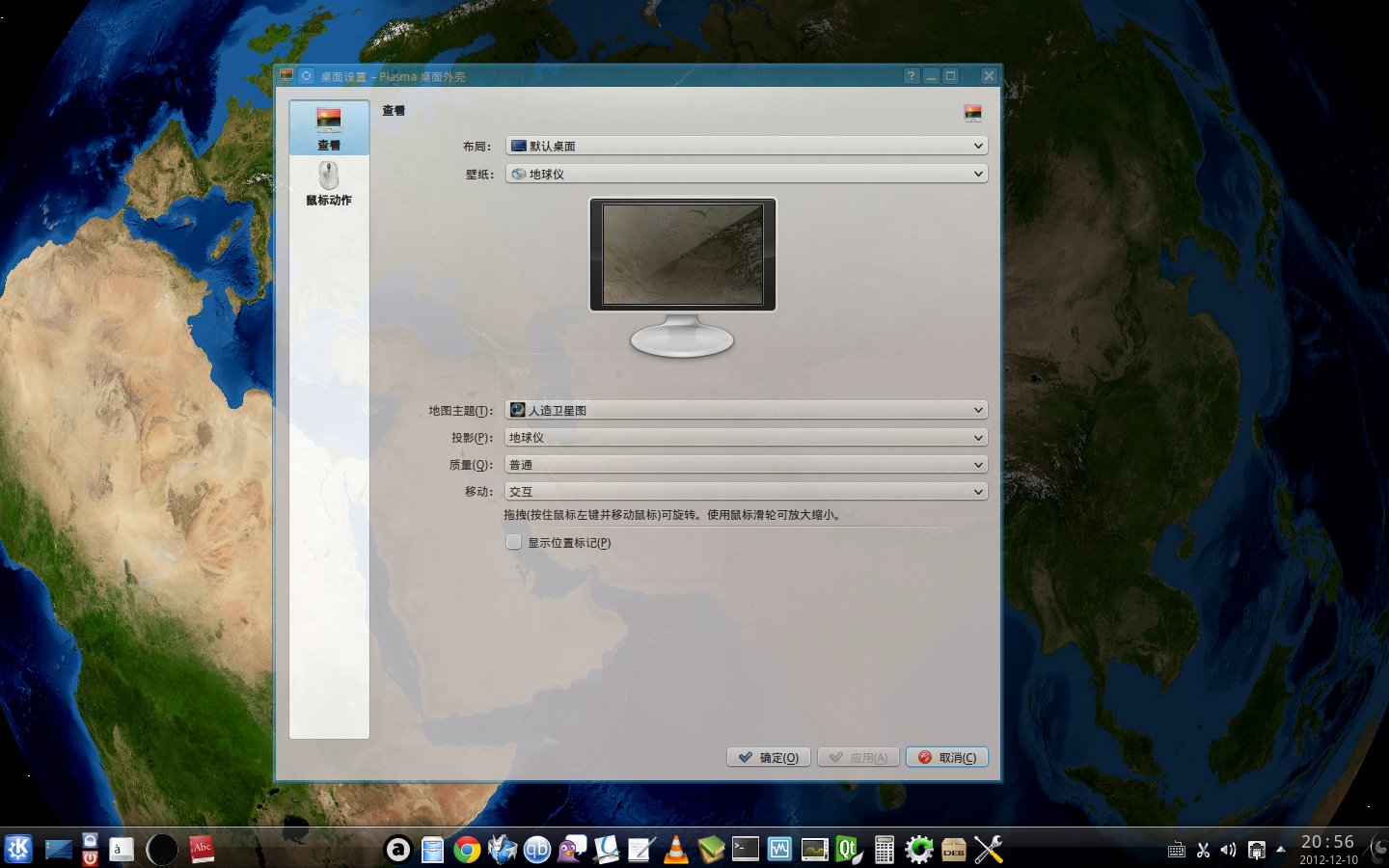Open the Klipper scissors clipboard tray icon
The width and height of the screenshot is (1389, 868).
[x=1203, y=850]
